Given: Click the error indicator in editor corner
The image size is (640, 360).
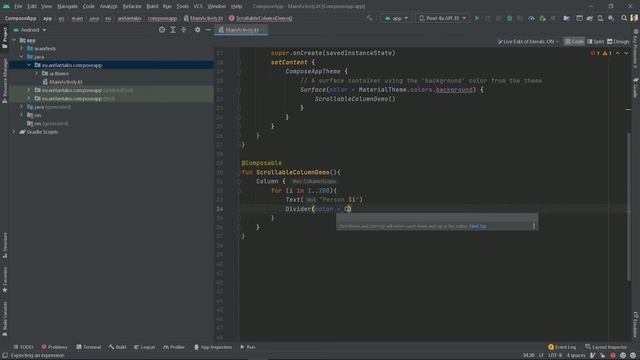Looking at the screenshot, I should click(x=595, y=53).
